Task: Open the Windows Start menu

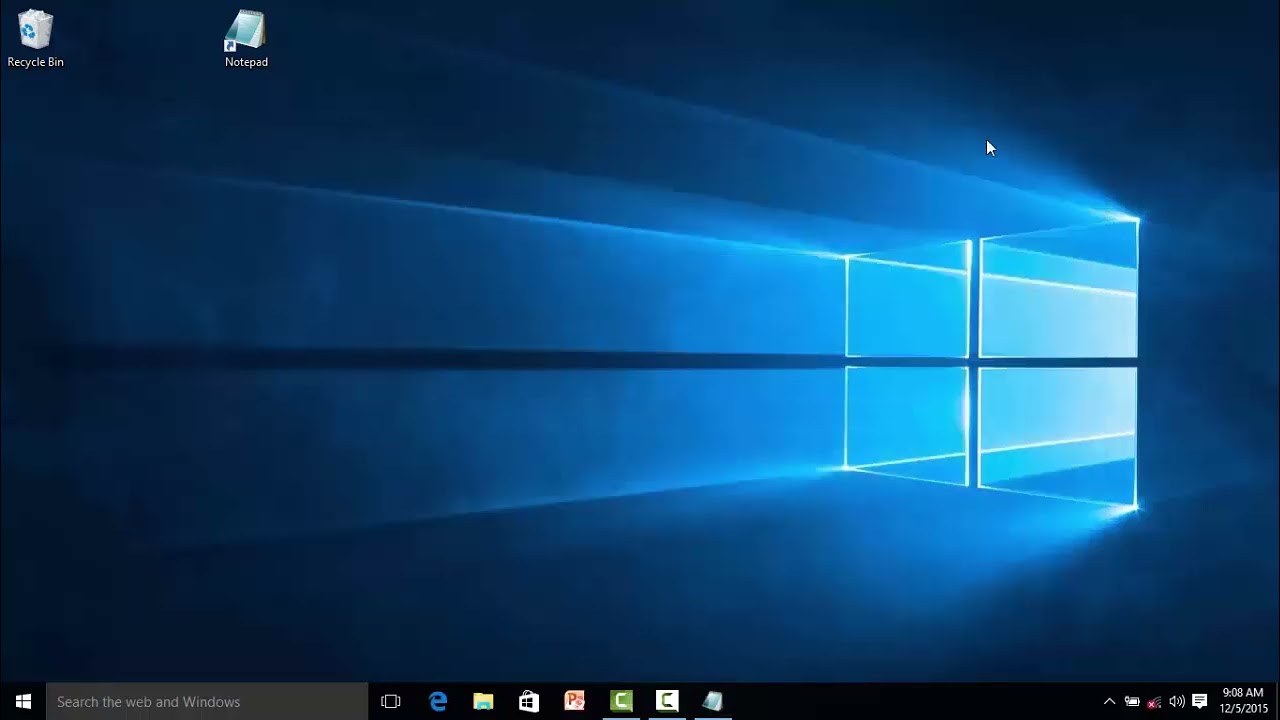Action: pyautogui.click(x=23, y=701)
